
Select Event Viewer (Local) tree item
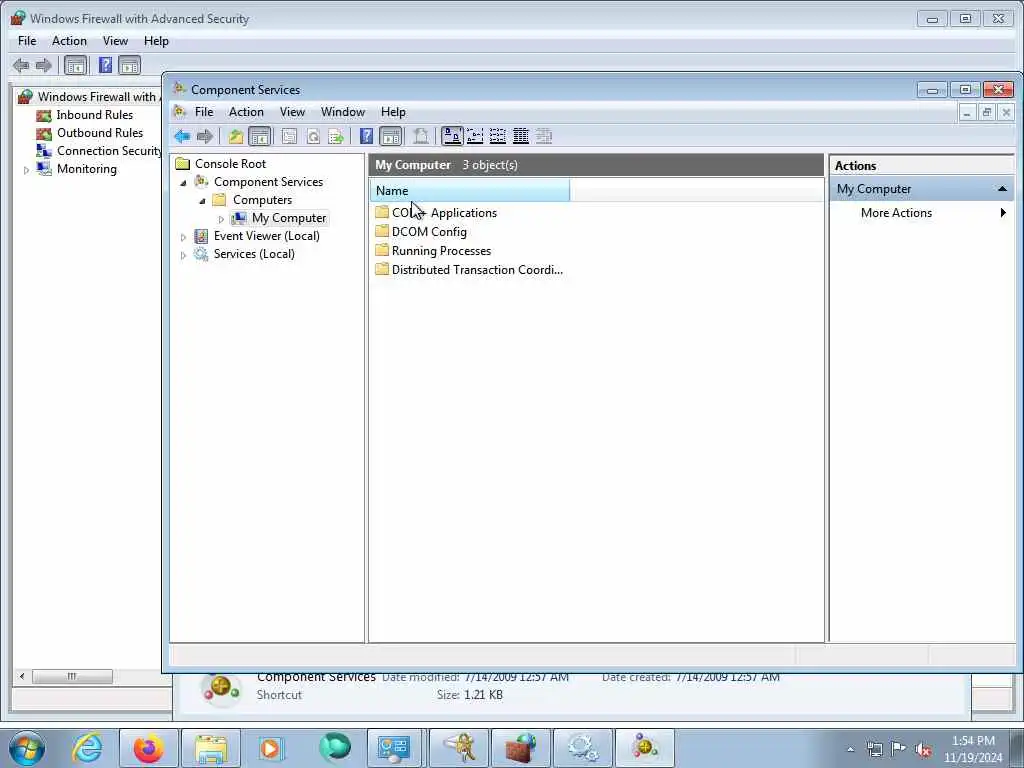pos(266,236)
